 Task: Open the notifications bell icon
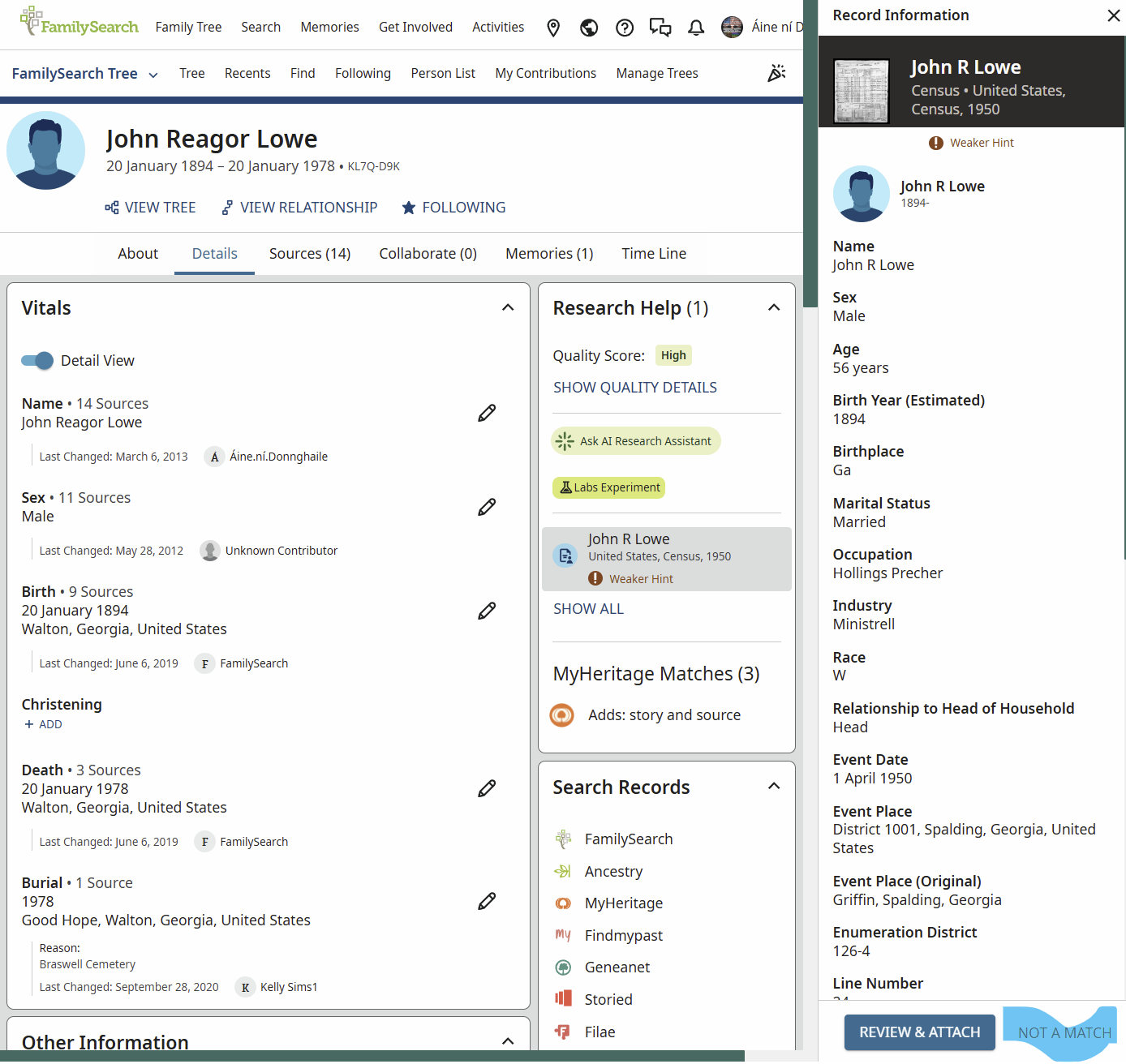tap(696, 28)
